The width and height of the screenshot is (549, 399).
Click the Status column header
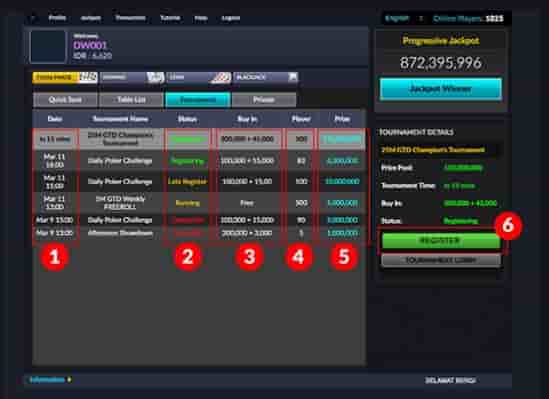coord(187,119)
